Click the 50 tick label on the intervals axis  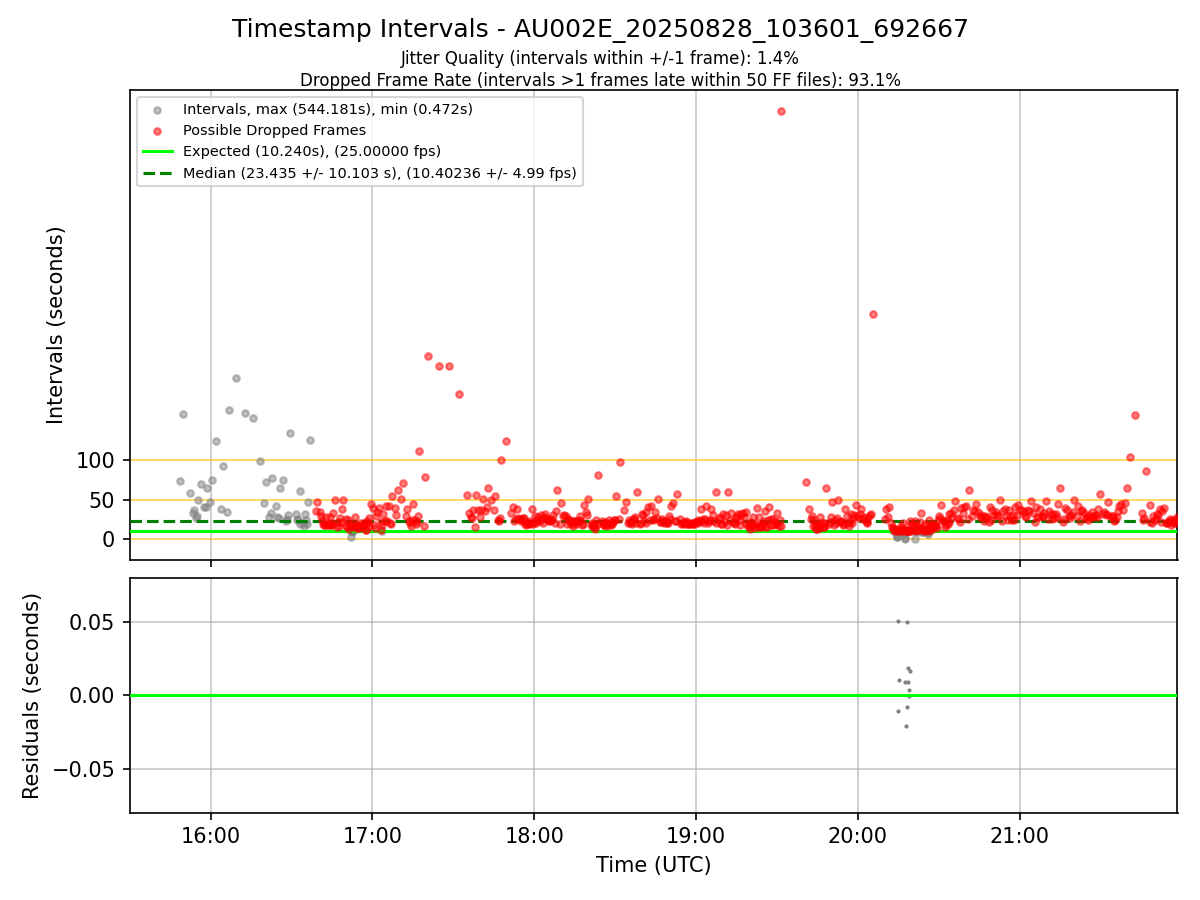coord(103,500)
